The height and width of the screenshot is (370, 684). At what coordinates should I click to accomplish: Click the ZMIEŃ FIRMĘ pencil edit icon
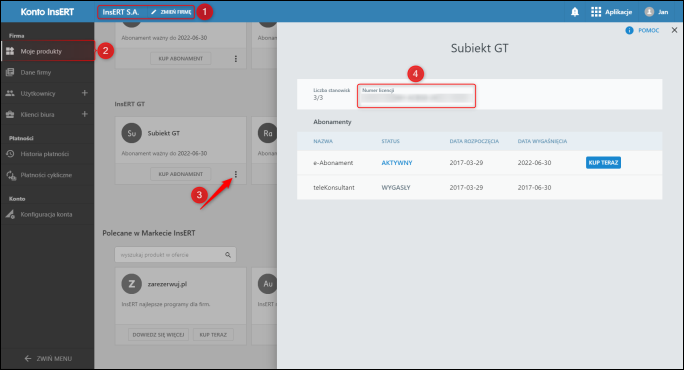pos(154,12)
